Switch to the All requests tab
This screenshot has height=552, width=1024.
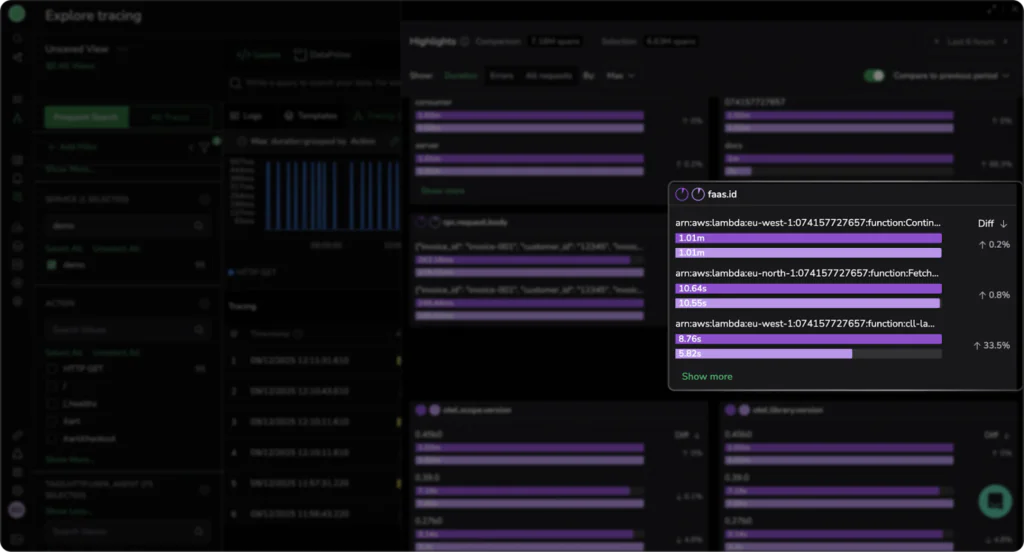[546, 76]
